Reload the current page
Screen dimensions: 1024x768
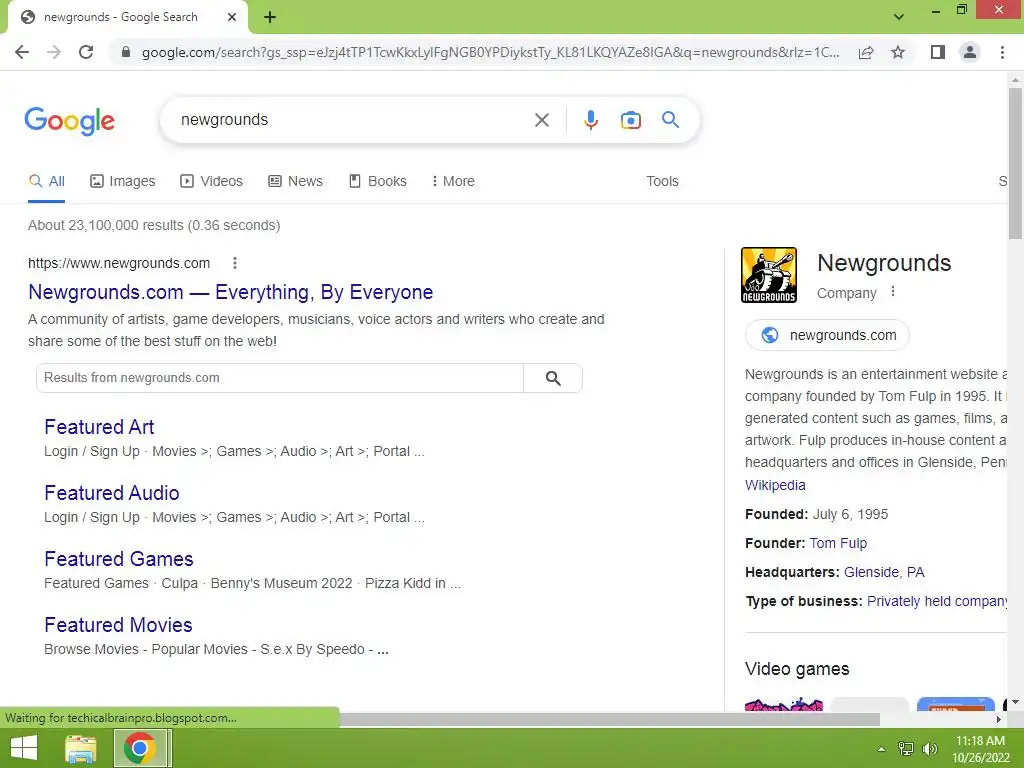point(86,52)
